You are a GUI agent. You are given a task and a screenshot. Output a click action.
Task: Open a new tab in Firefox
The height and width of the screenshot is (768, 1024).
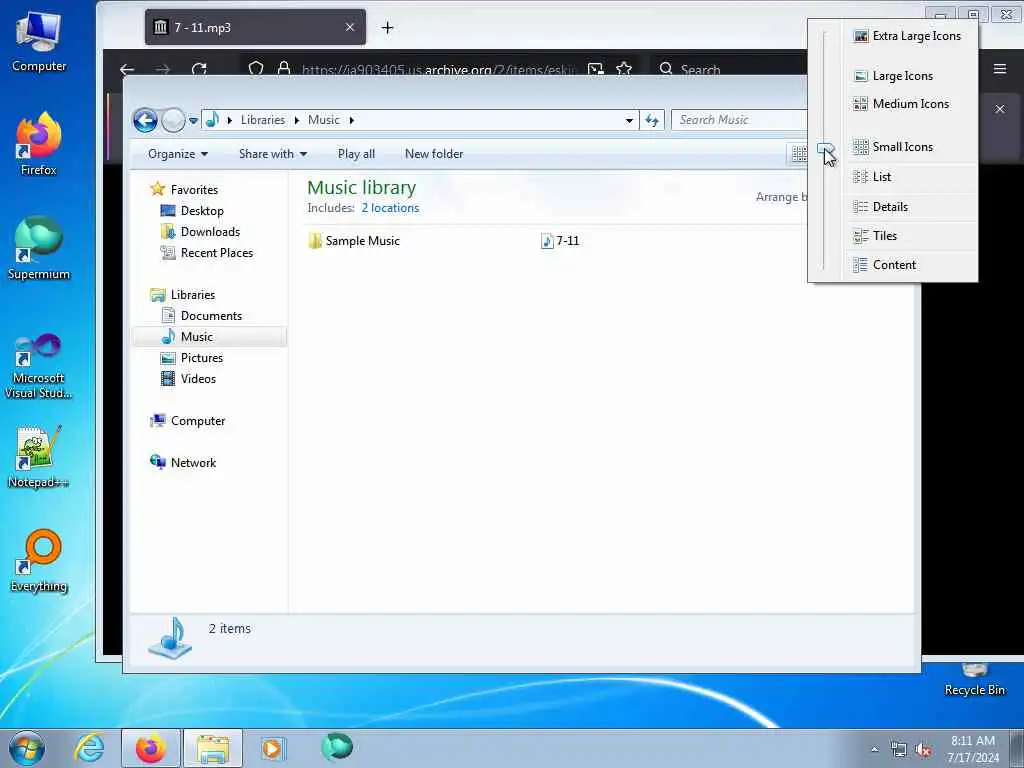pos(387,27)
